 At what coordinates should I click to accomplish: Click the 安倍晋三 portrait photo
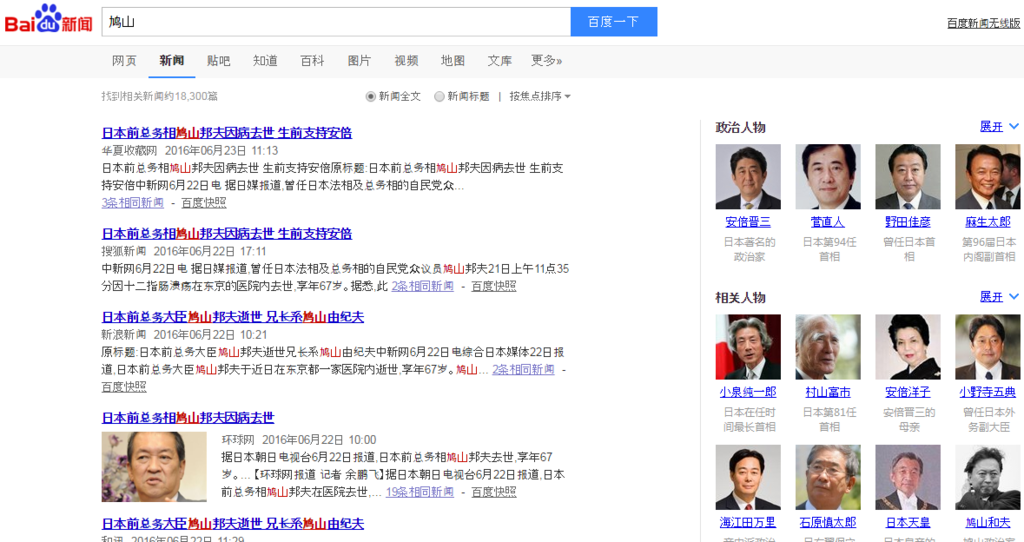tap(748, 176)
